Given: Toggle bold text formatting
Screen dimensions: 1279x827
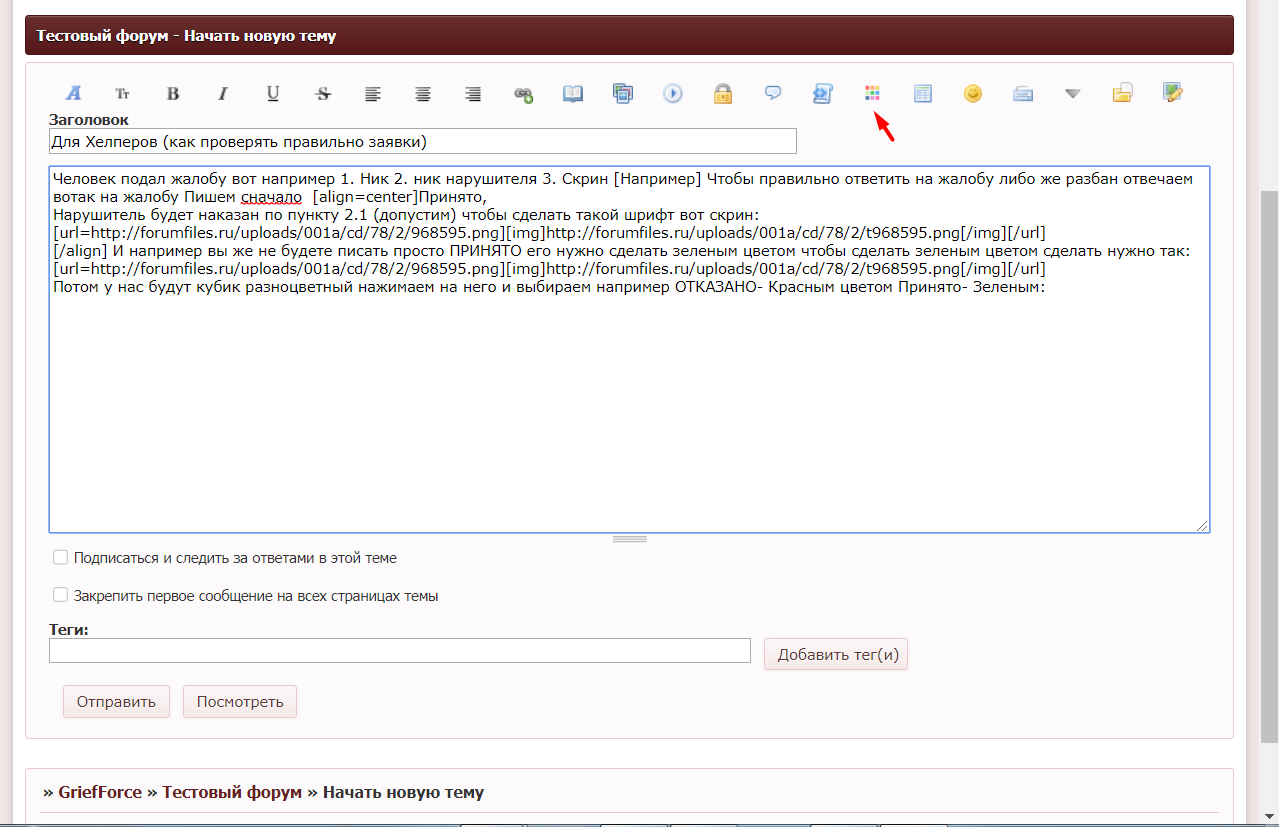Looking at the screenshot, I should click(x=173, y=94).
